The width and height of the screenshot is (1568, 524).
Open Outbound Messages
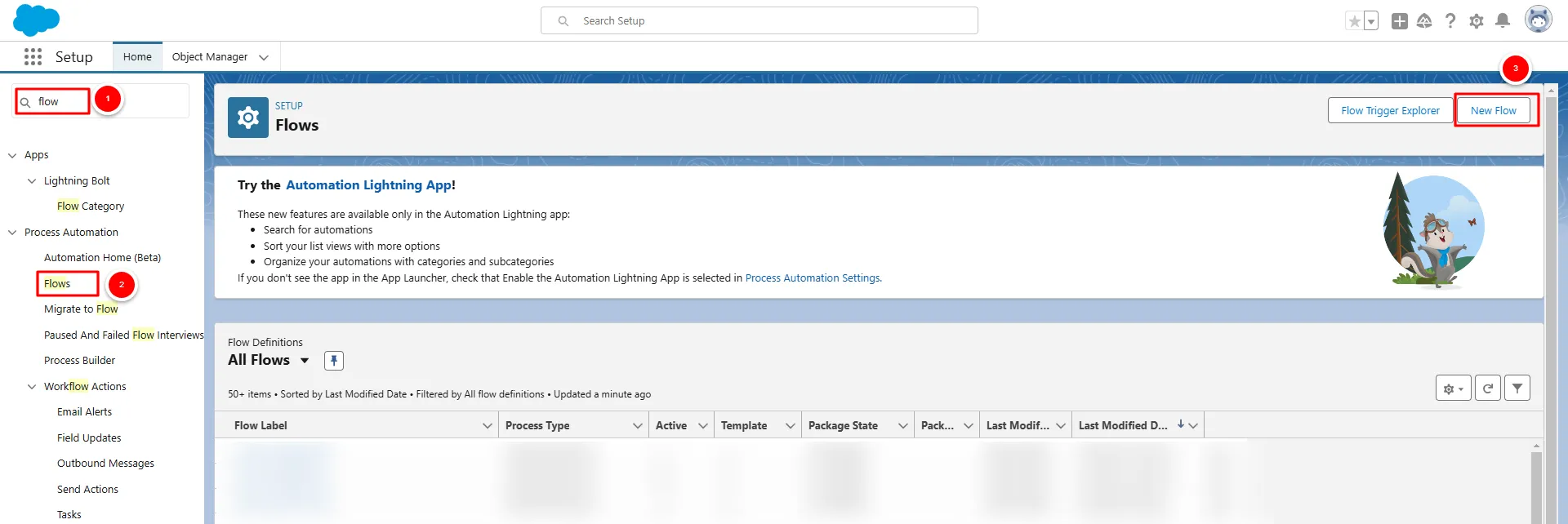pyautogui.click(x=105, y=464)
